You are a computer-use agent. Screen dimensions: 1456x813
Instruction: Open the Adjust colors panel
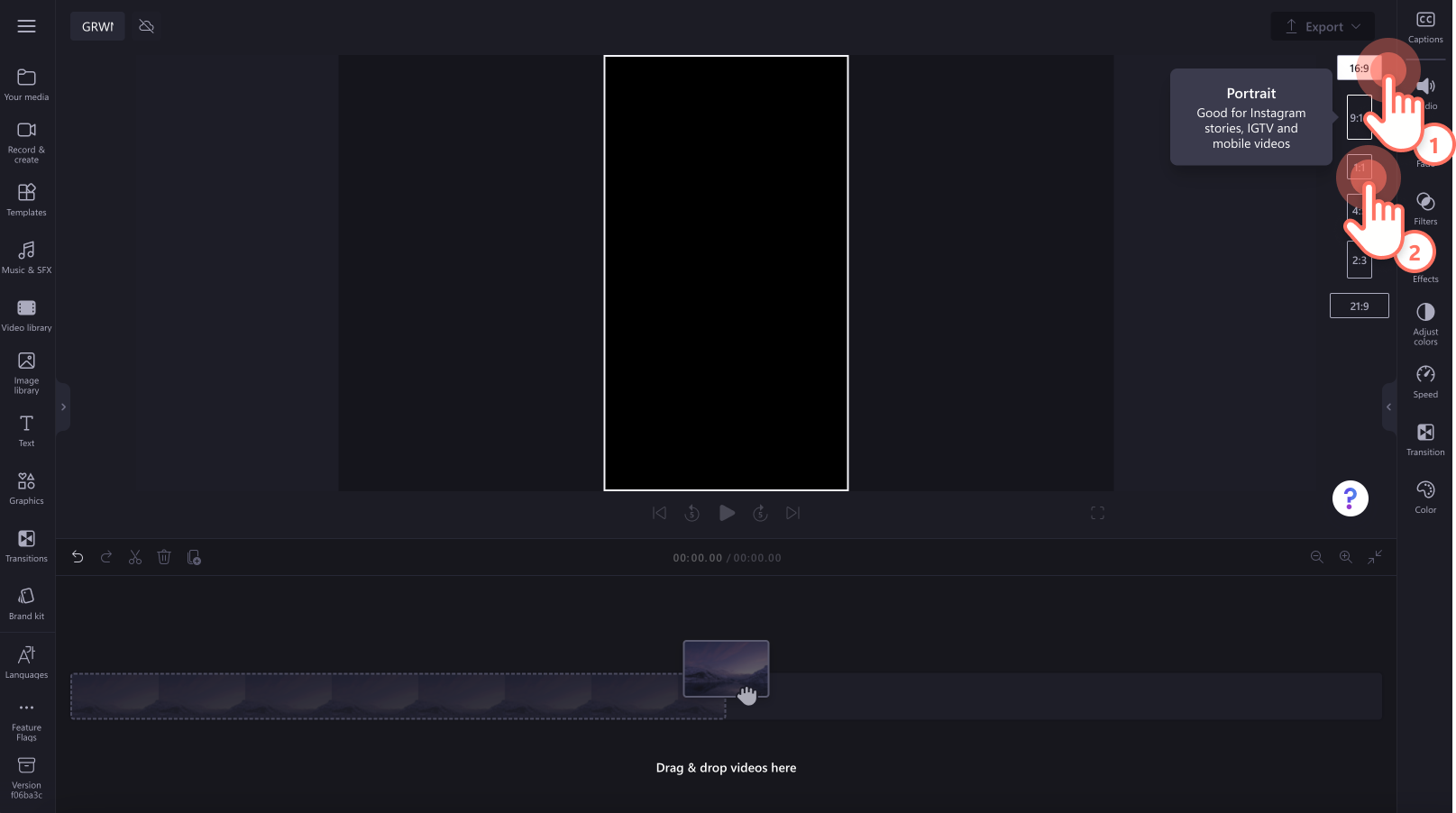(1425, 324)
